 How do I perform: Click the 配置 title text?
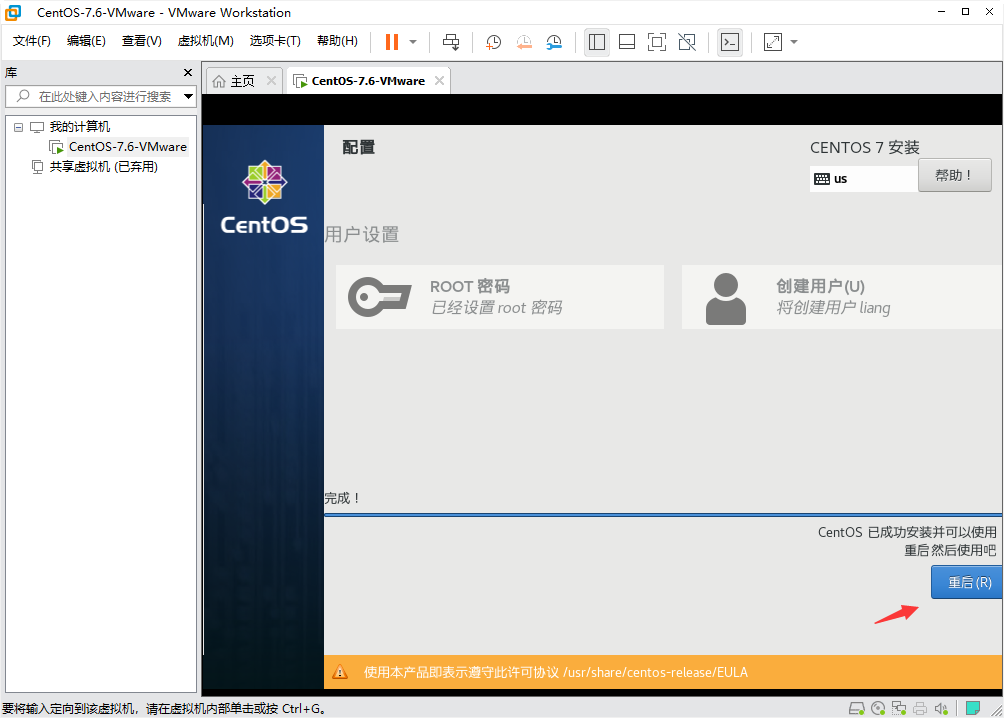pyautogui.click(x=359, y=147)
